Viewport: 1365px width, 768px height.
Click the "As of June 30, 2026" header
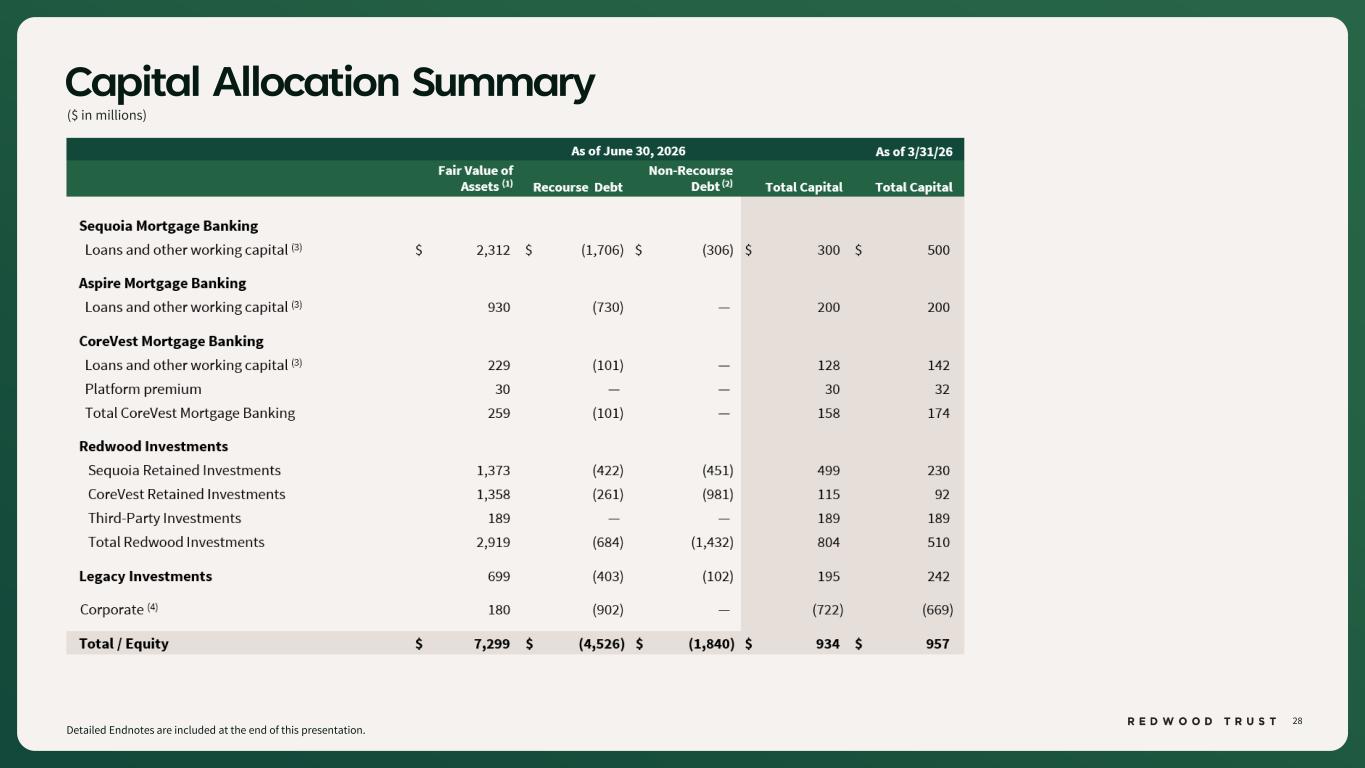(628, 151)
